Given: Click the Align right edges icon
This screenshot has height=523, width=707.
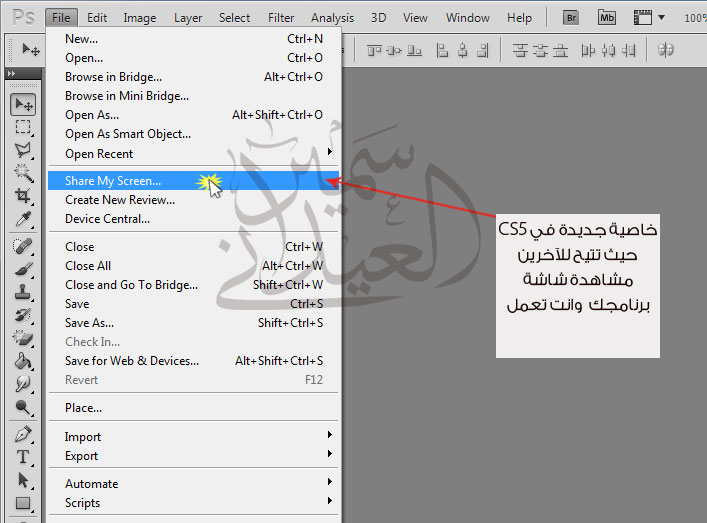Looking at the screenshot, I should coord(482,50).
